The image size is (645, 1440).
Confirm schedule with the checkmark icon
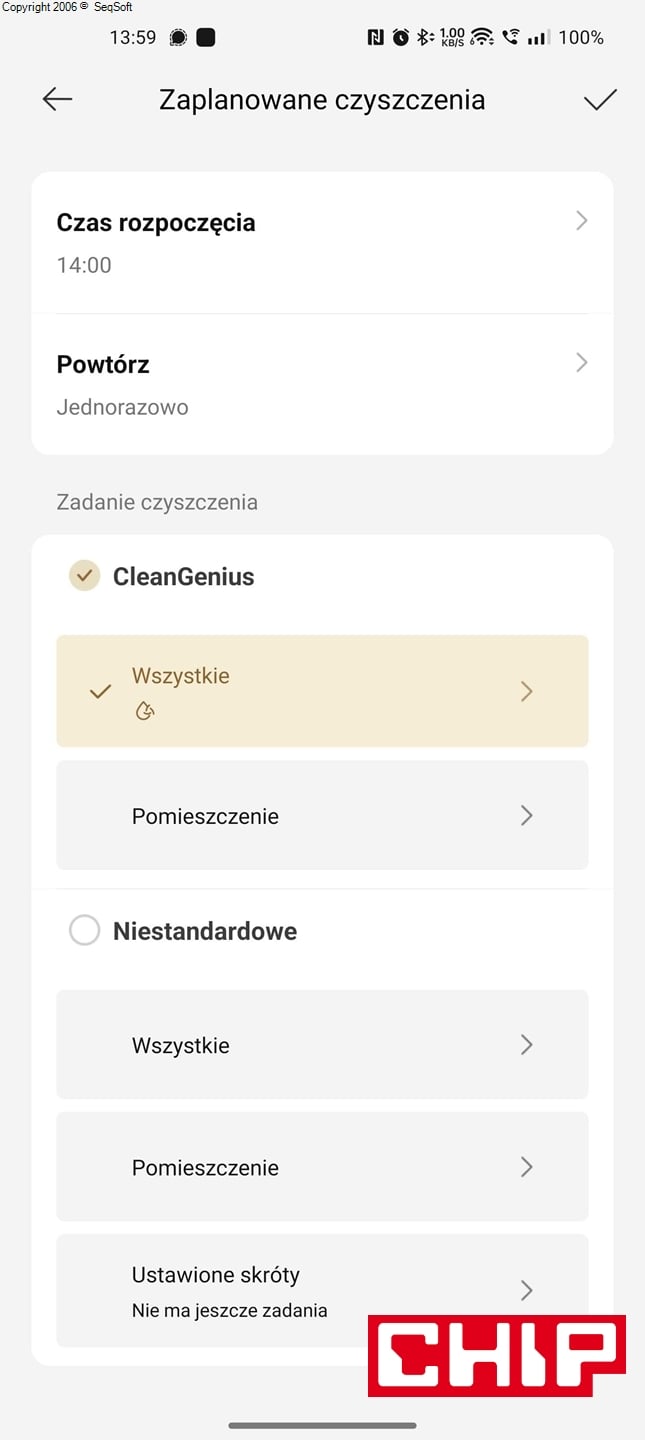pyautogui.click(x=600, y=99)
